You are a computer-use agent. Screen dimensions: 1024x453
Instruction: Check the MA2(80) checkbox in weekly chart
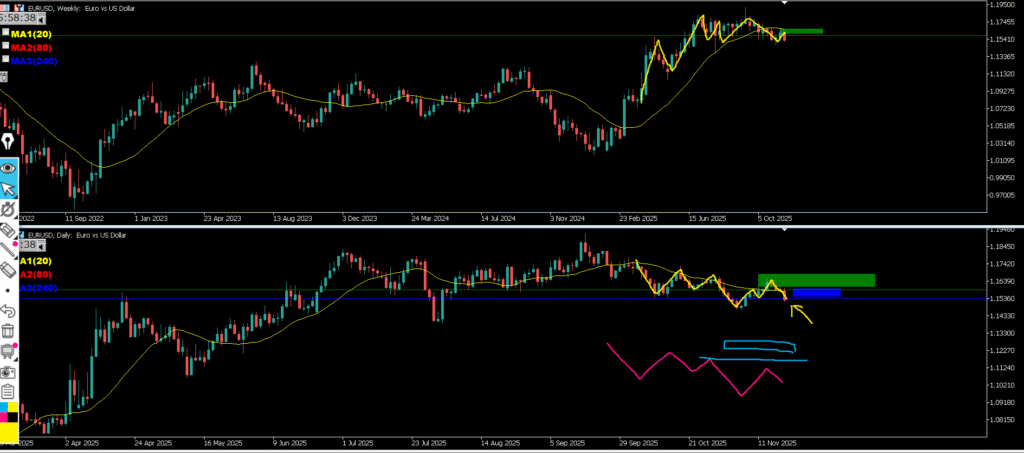click(6, 47)
